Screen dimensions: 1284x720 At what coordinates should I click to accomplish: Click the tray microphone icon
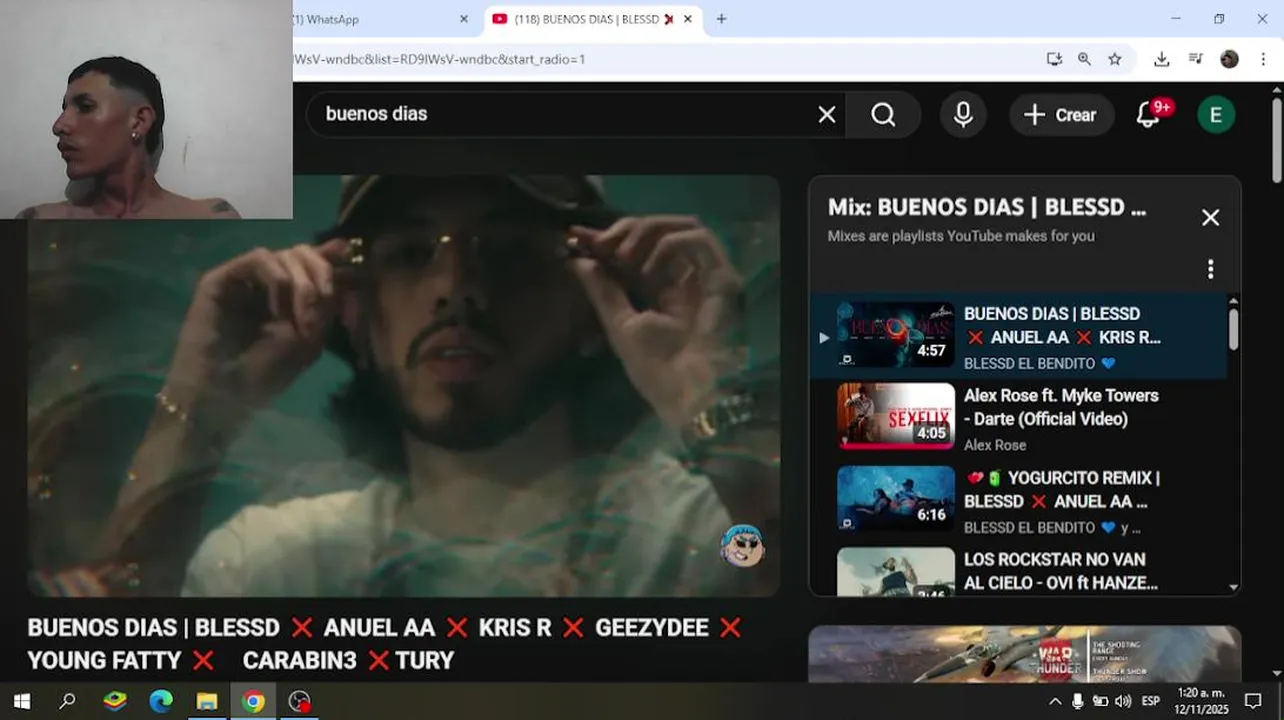(1077, 702)
